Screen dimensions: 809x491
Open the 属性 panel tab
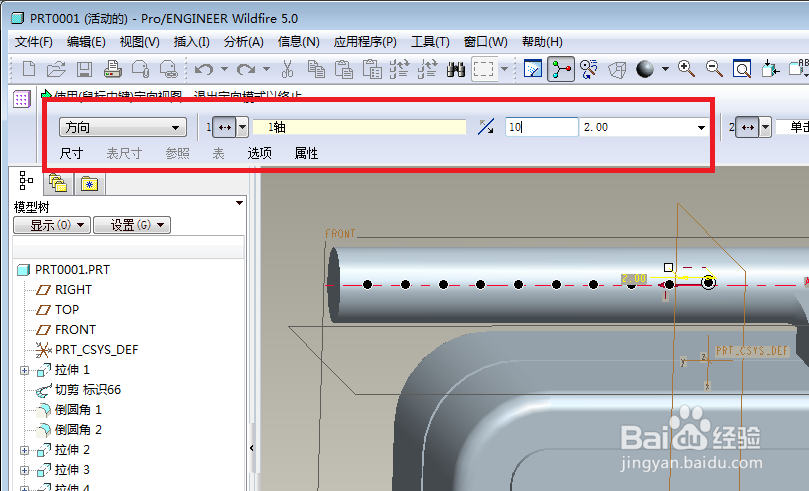(306, 153)
